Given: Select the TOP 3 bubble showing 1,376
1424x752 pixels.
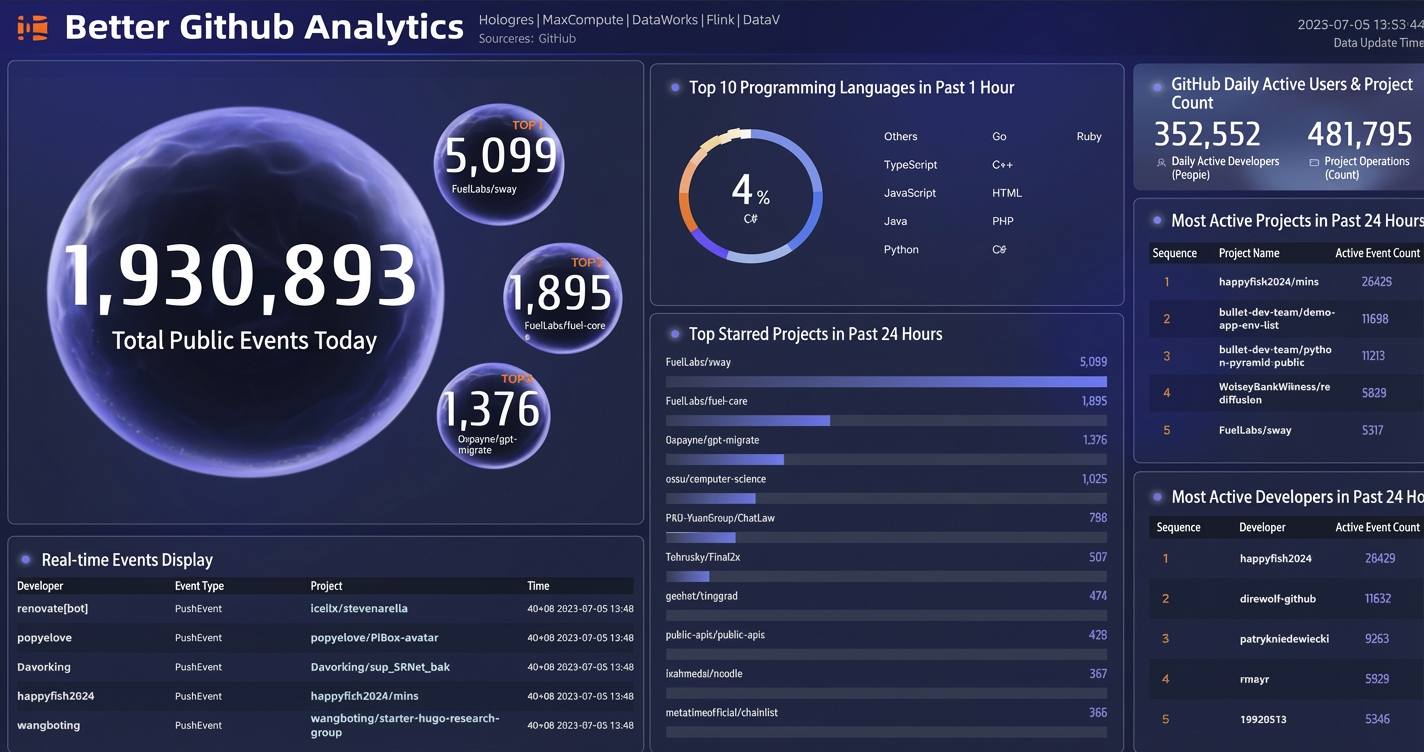Looking at the screenshot, I should tap(493, 416).
